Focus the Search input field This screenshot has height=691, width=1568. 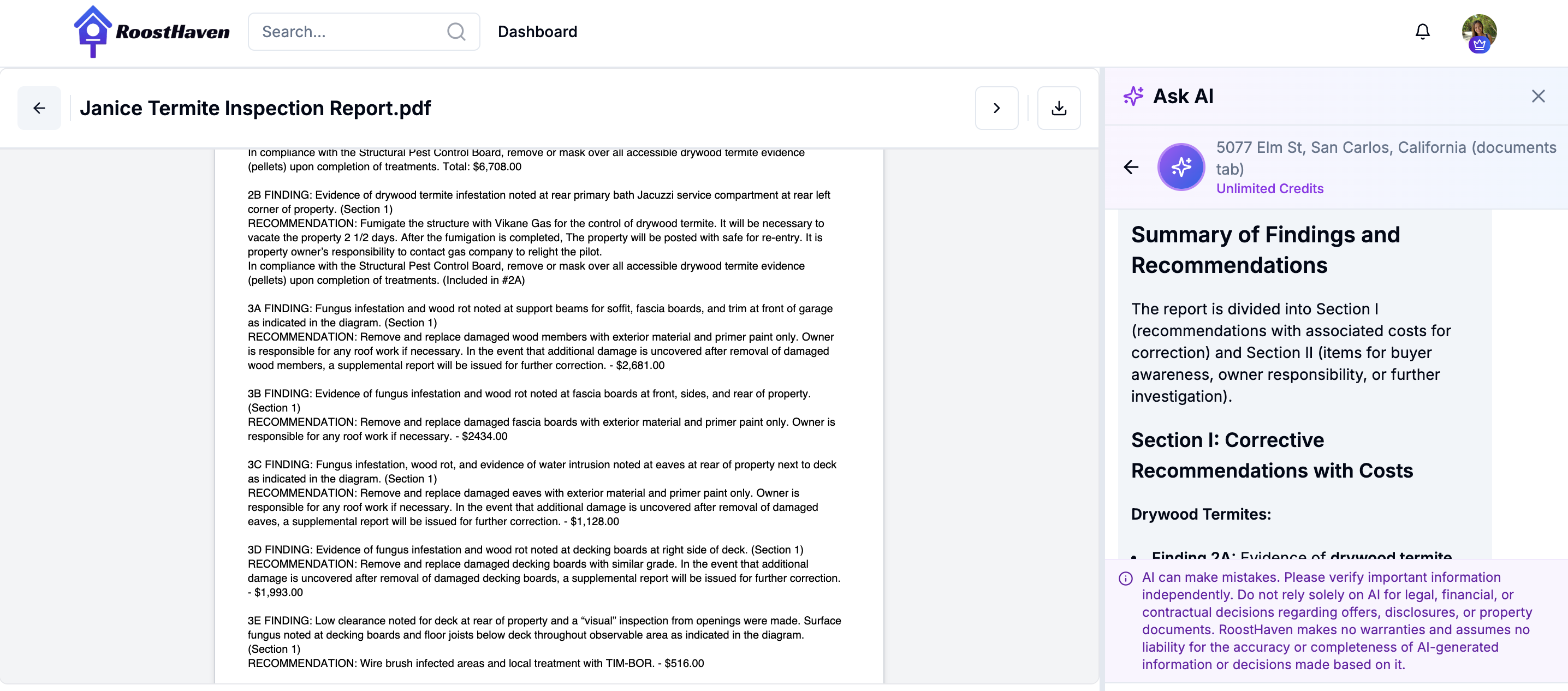[x=364, y=32]
